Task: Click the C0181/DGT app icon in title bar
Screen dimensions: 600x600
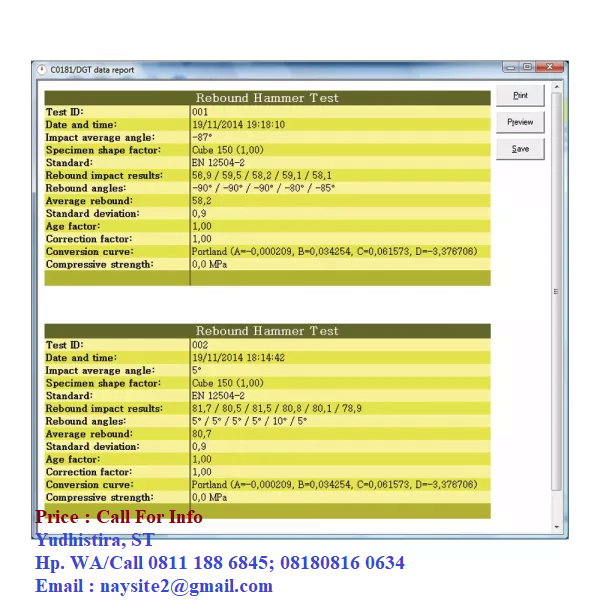Action: coord(41,70)
